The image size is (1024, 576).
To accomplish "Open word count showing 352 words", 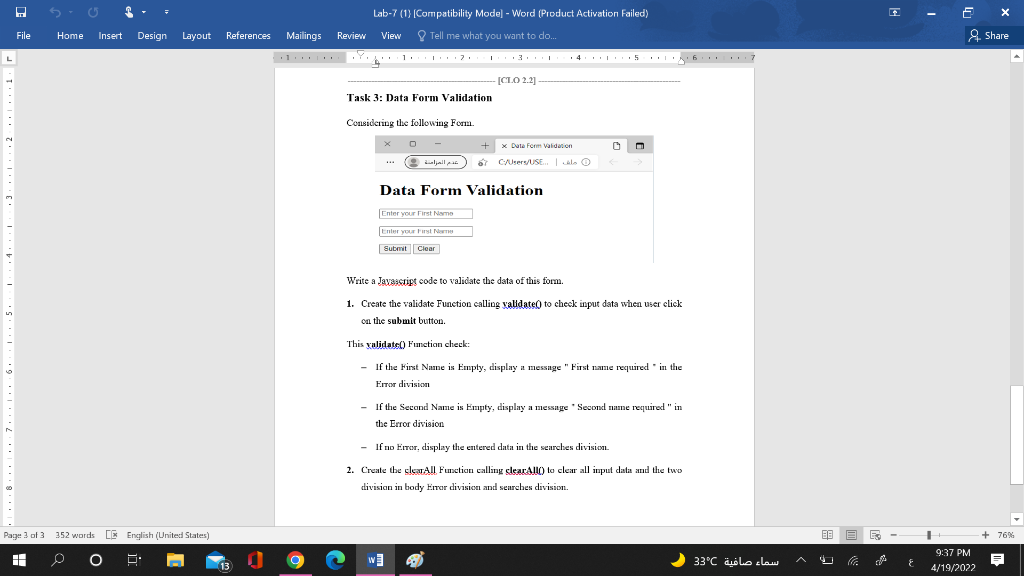I will tap(75, 535).
